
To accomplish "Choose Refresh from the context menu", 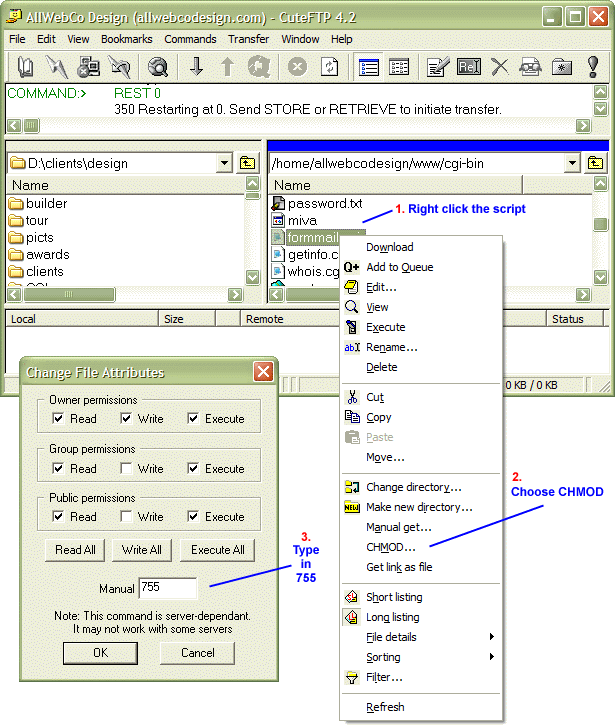I will (x=421, y=707).
